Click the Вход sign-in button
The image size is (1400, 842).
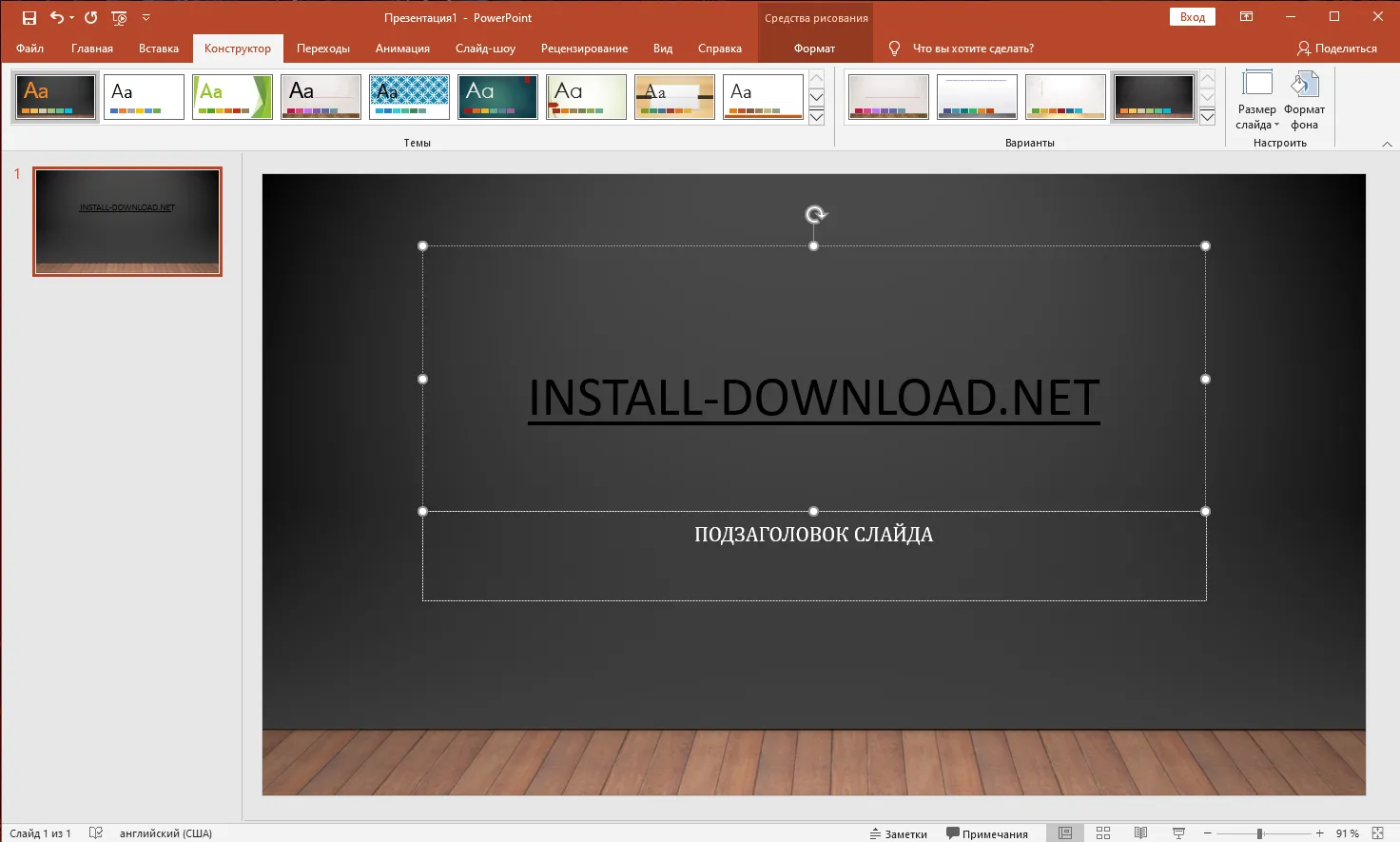[x=1192, y=17]
